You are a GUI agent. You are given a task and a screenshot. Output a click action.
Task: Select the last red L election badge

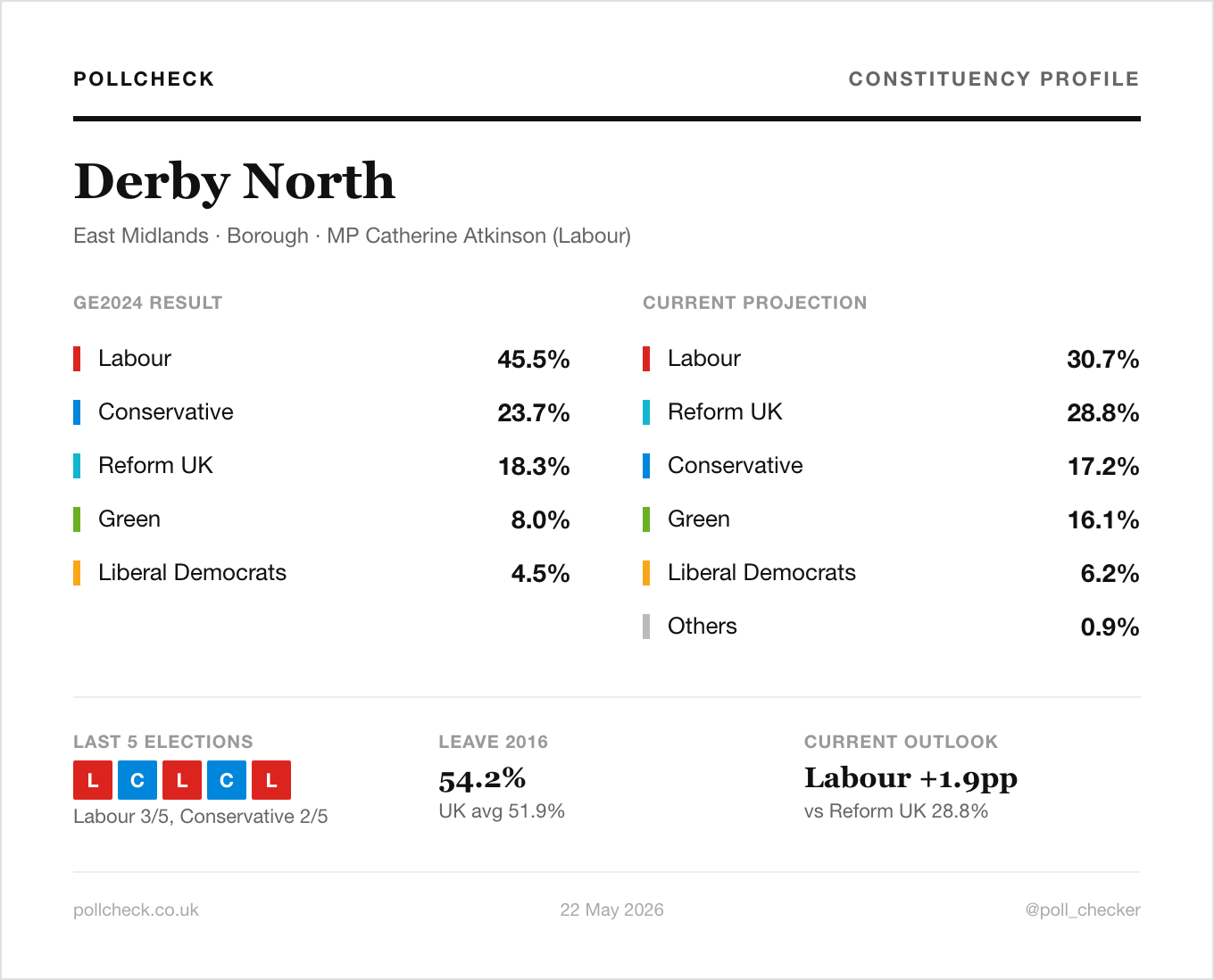click(271, 780)
